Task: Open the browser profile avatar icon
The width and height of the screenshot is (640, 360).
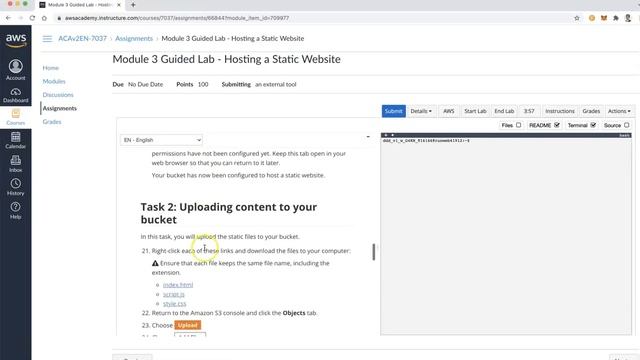Action: (628, 18)
